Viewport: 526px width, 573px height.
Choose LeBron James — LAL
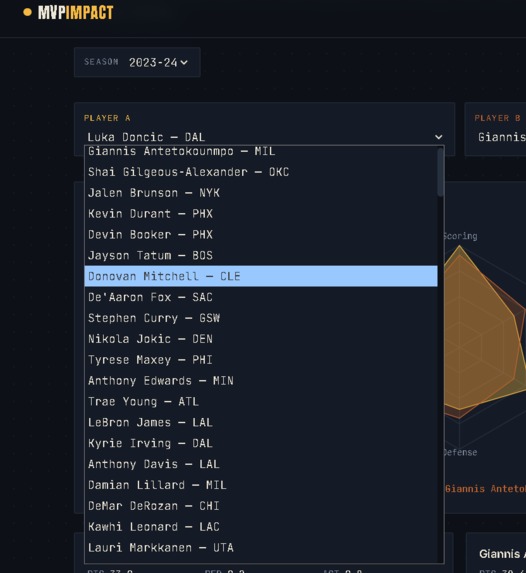pyautogui.click(x=261, y=422)
